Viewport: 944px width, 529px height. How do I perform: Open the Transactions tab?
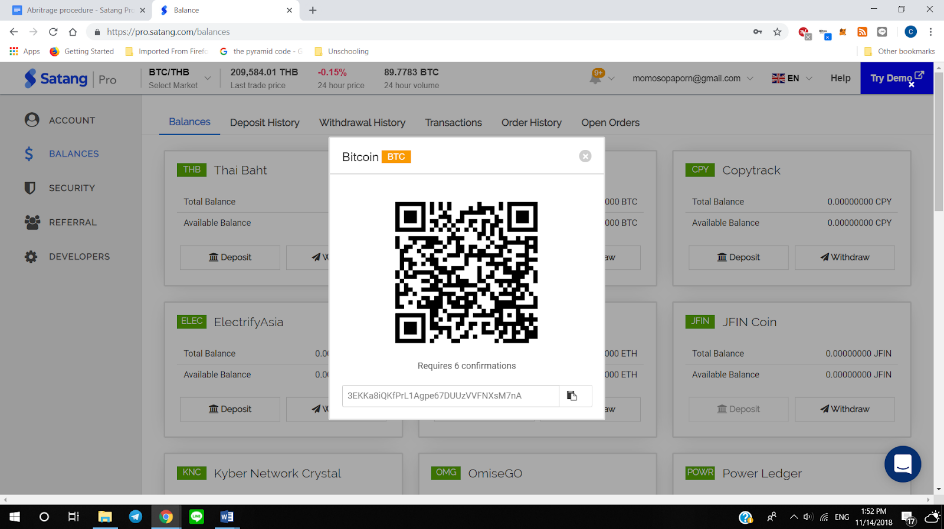point(453,123)
